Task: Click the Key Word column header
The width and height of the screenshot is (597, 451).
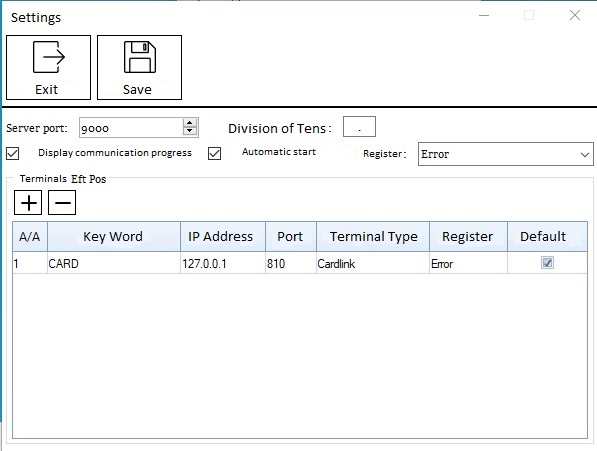Action: point(114,236)
